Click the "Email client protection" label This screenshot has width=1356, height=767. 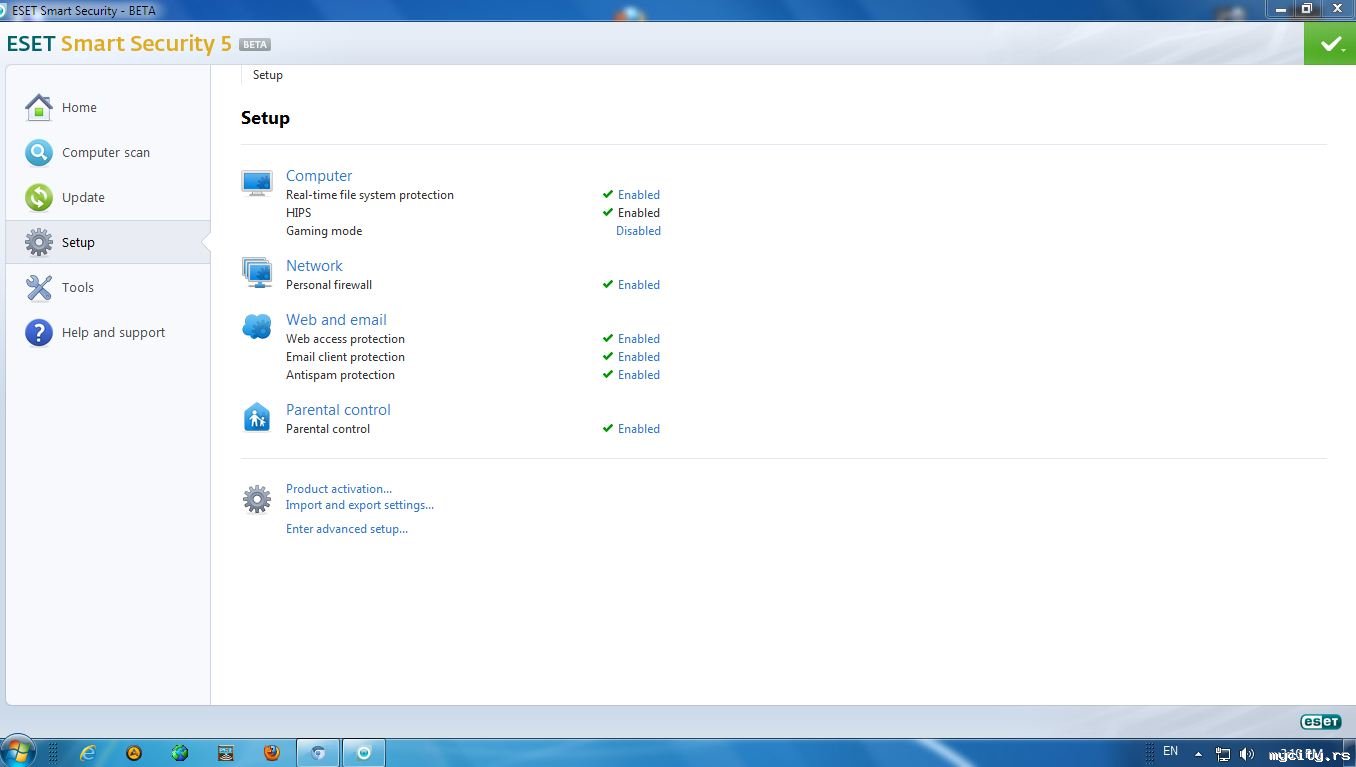[345, 357]
